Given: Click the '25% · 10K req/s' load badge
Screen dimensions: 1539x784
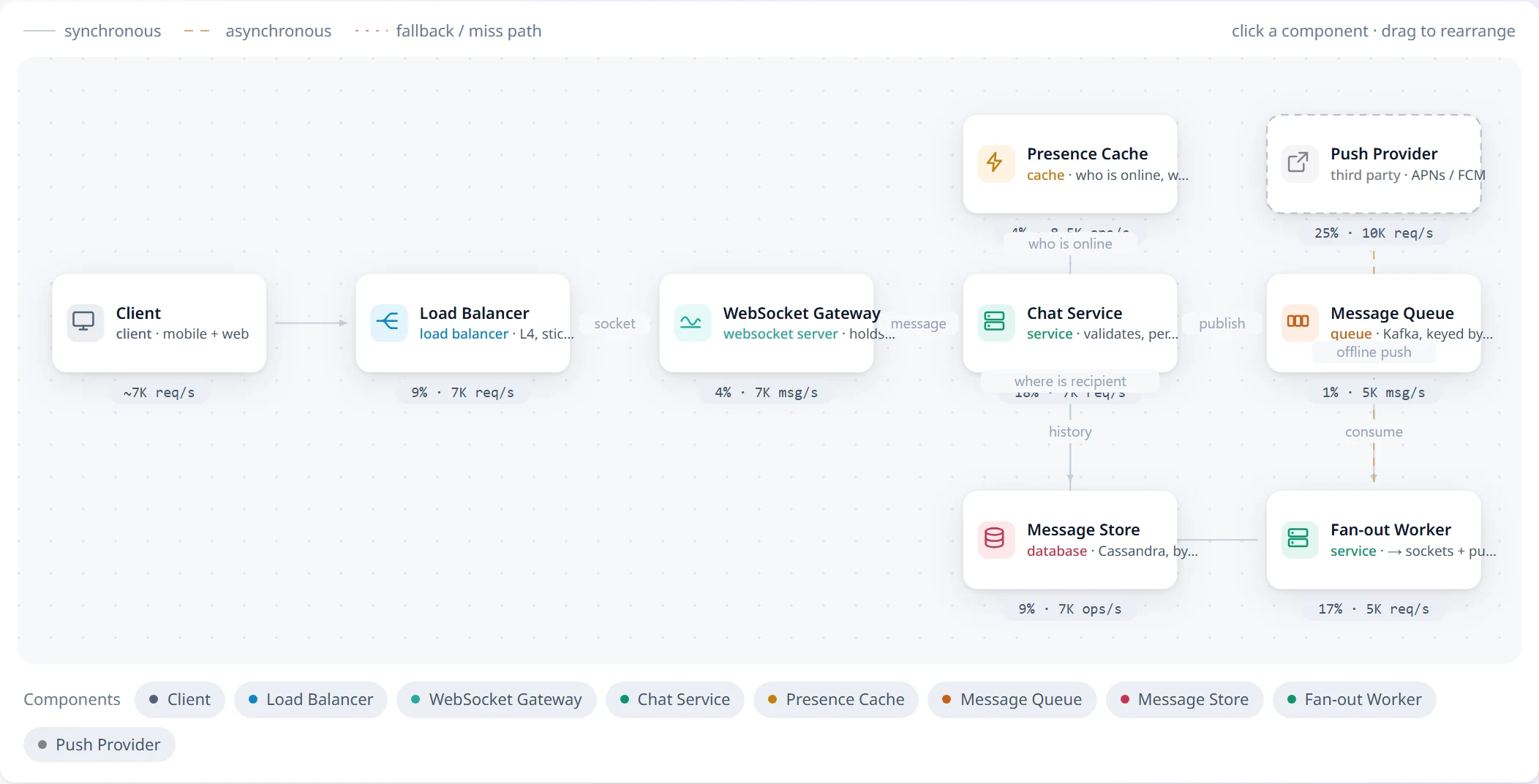Looking at the screenshot, I should [x=1374, y=233].
